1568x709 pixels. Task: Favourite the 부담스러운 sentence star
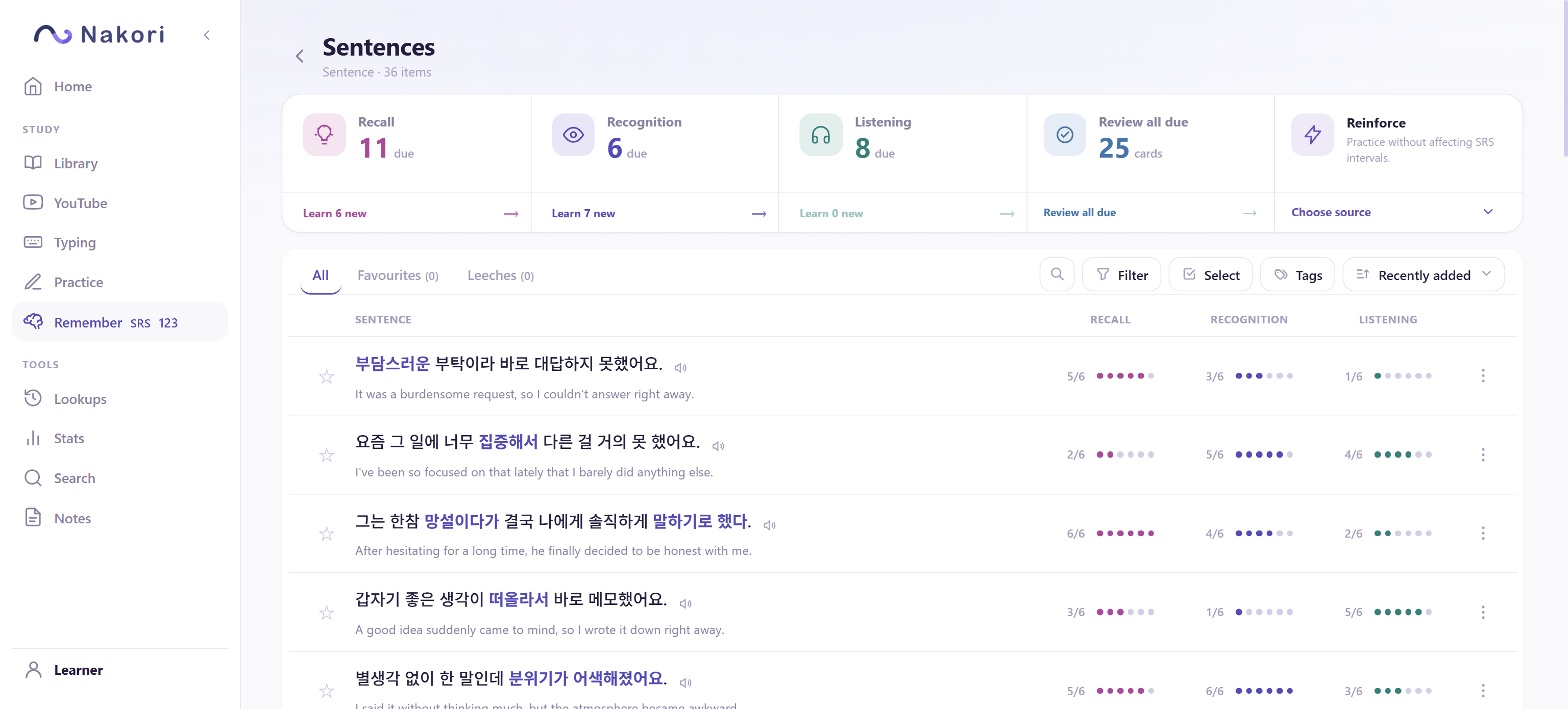(x=327, y=376)
